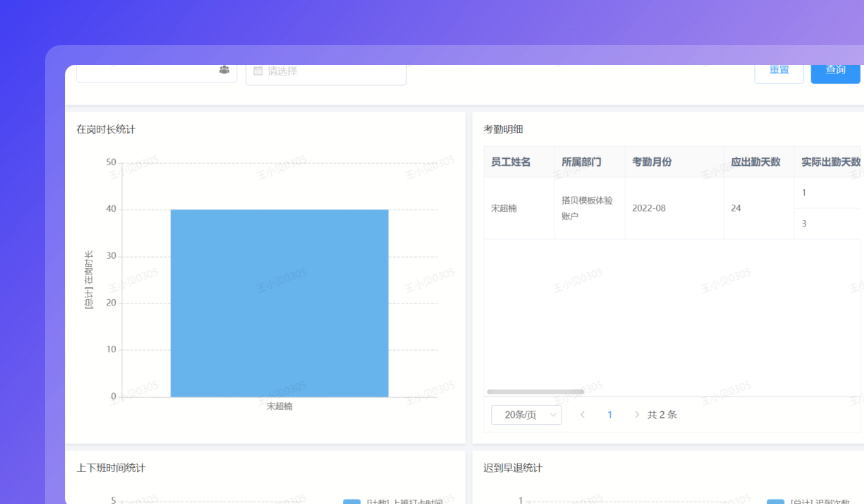Viewport: 864px width, 504px height.
Task: Open the 20条/页 page size dropdown
Action: [x=526, y=415]
